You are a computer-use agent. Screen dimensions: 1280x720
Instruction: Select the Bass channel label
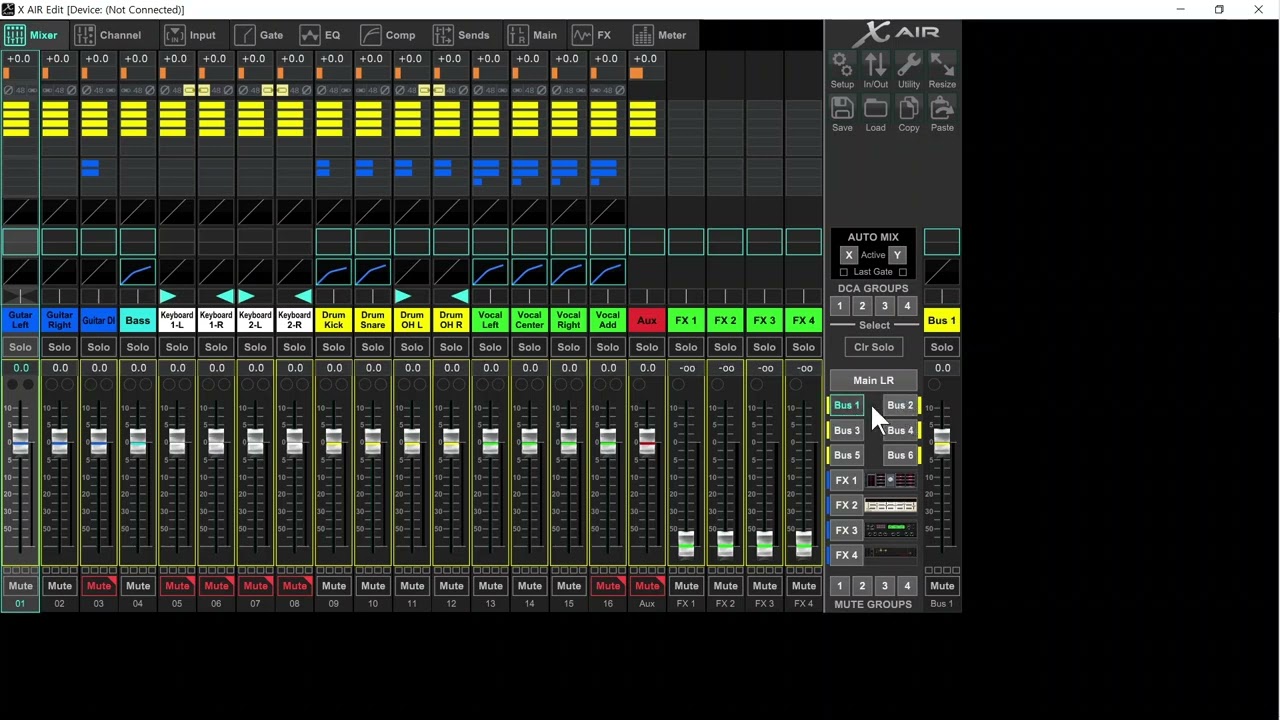[137, 320]
